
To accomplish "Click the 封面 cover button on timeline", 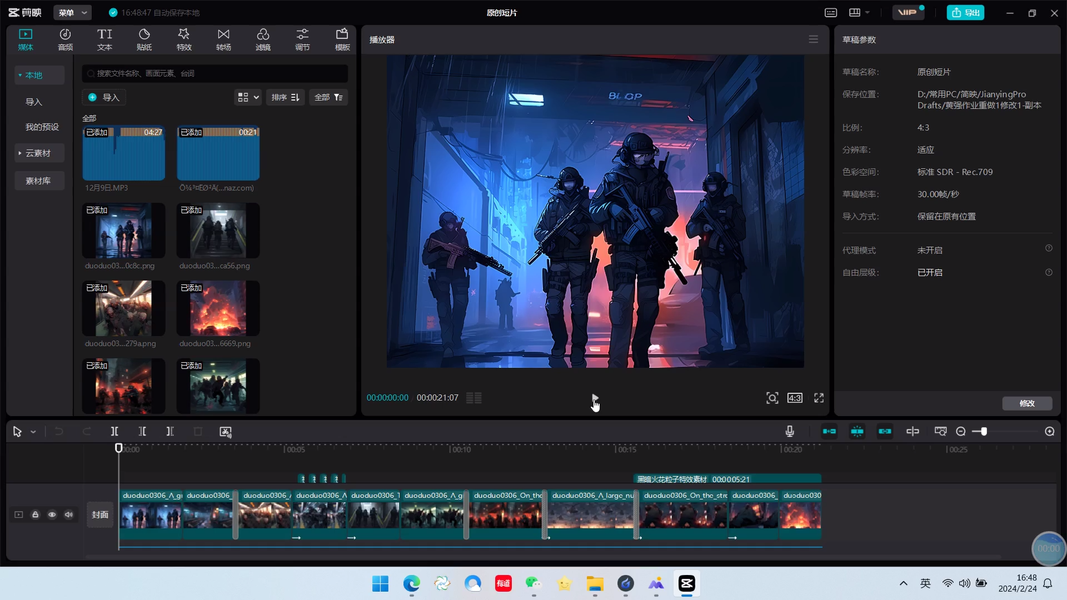I will click(x=100, y=515).
